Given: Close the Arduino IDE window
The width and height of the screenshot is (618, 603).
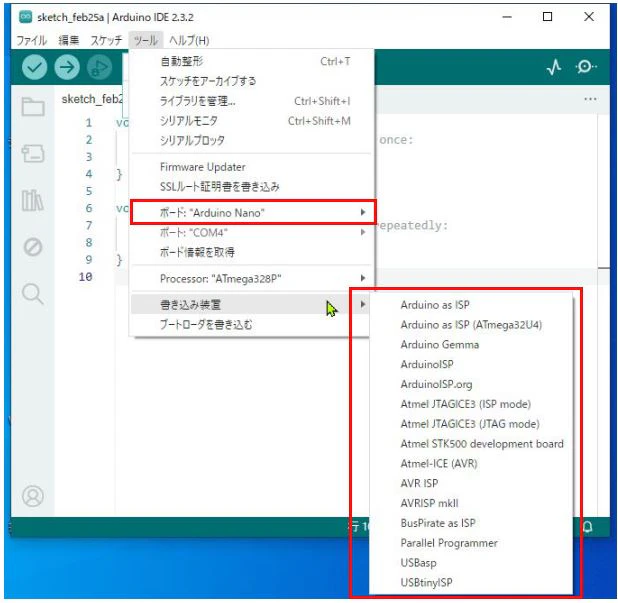Looking at the screenshot, I should 589,17.
